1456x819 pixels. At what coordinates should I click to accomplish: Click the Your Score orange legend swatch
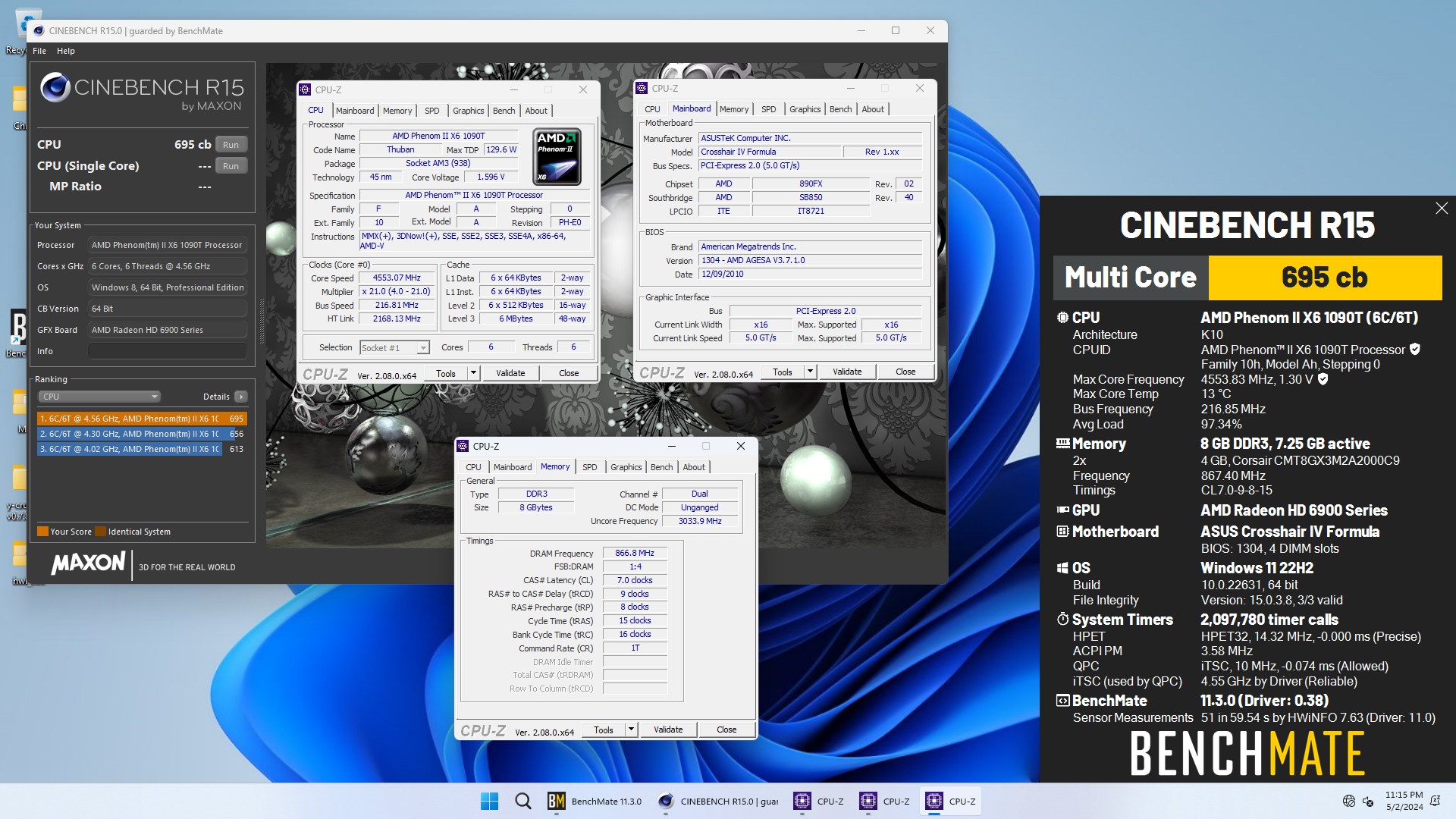[43, 532]
